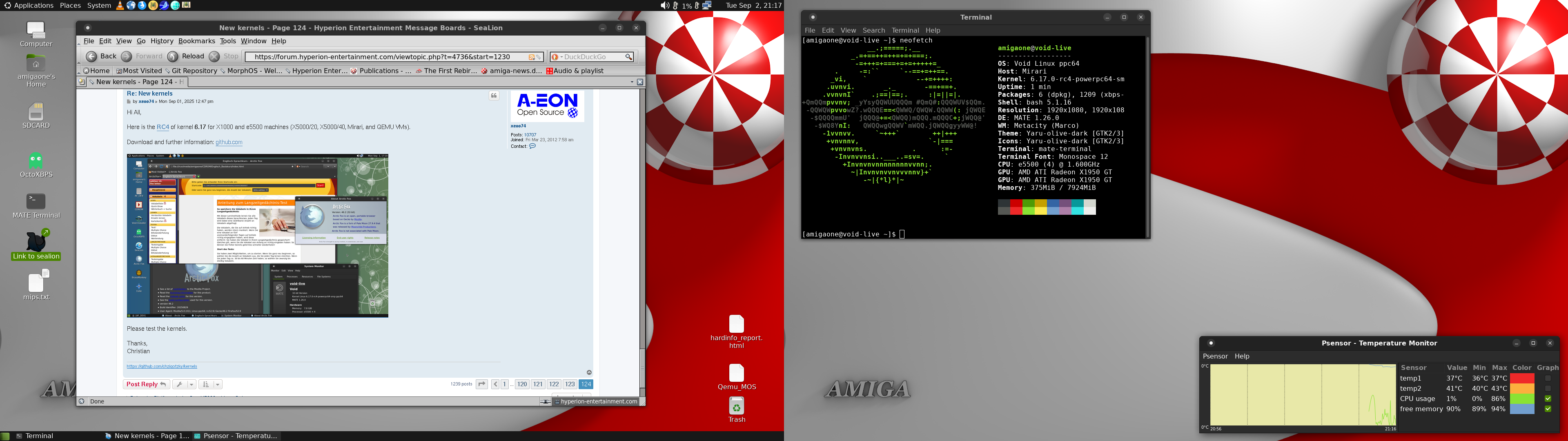Click the close tab icon in SeaLion tab bar
Viewport: 1568px width, 441px height.
pyautogui.click(x=640, y=82)
